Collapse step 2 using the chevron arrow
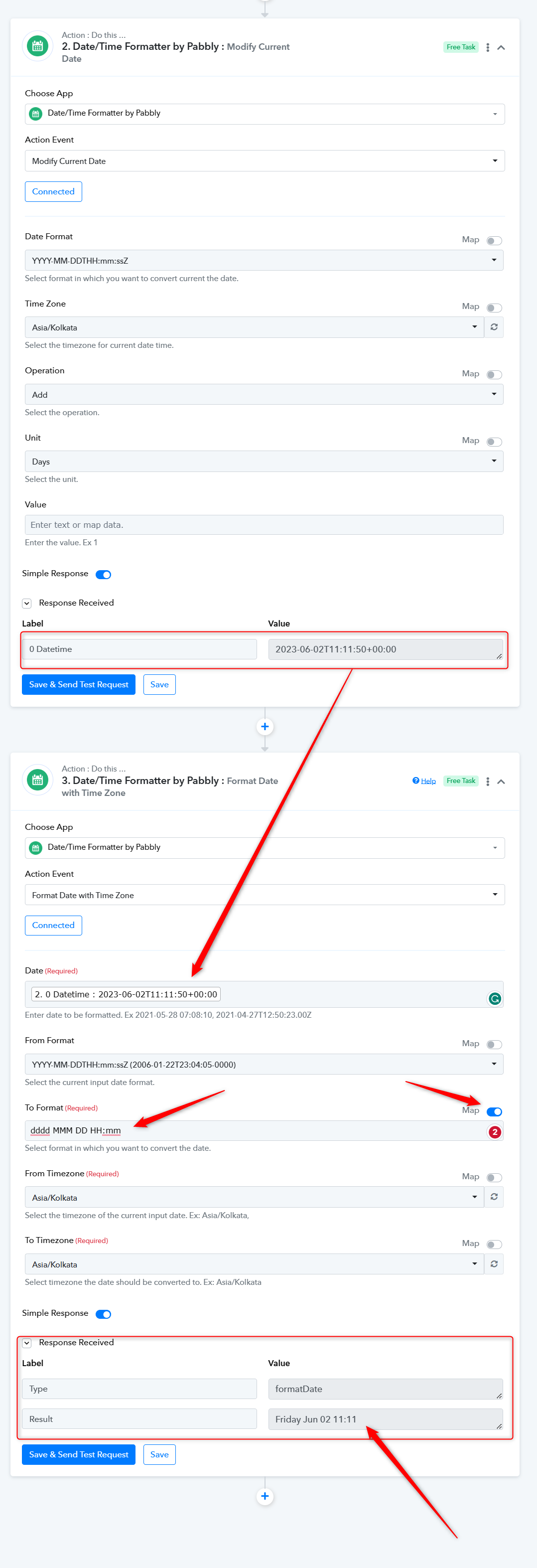This screenshot has width=537, height=1568. pyautogui.click(x=501, y=47)
